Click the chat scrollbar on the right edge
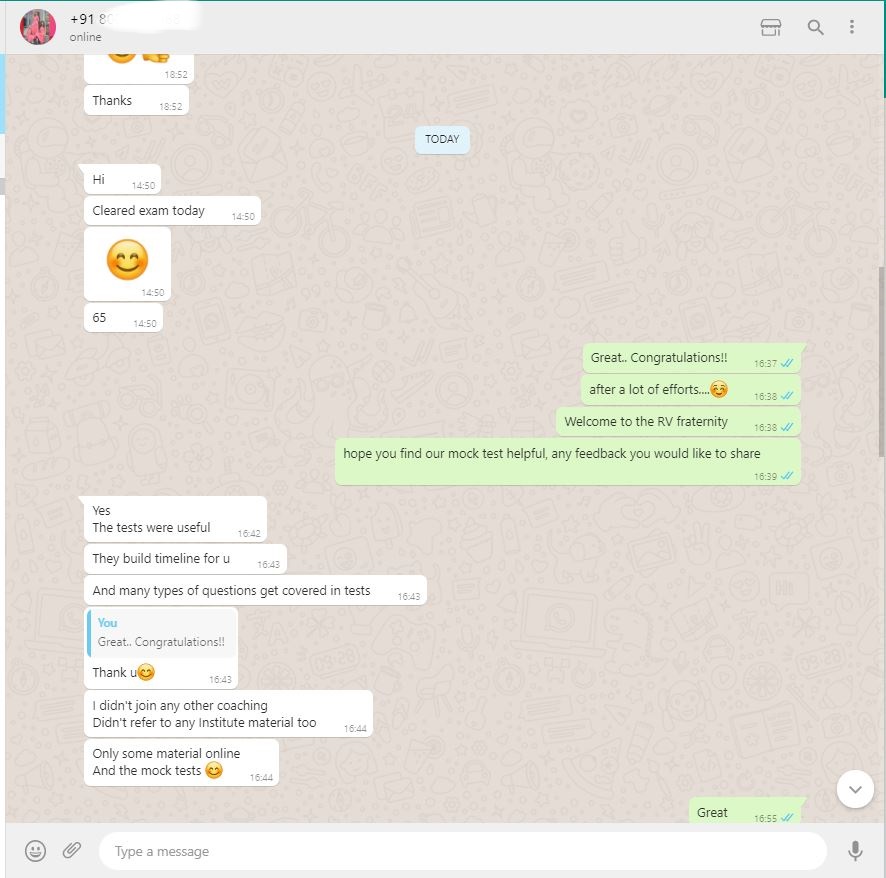 tap(881, 362)
